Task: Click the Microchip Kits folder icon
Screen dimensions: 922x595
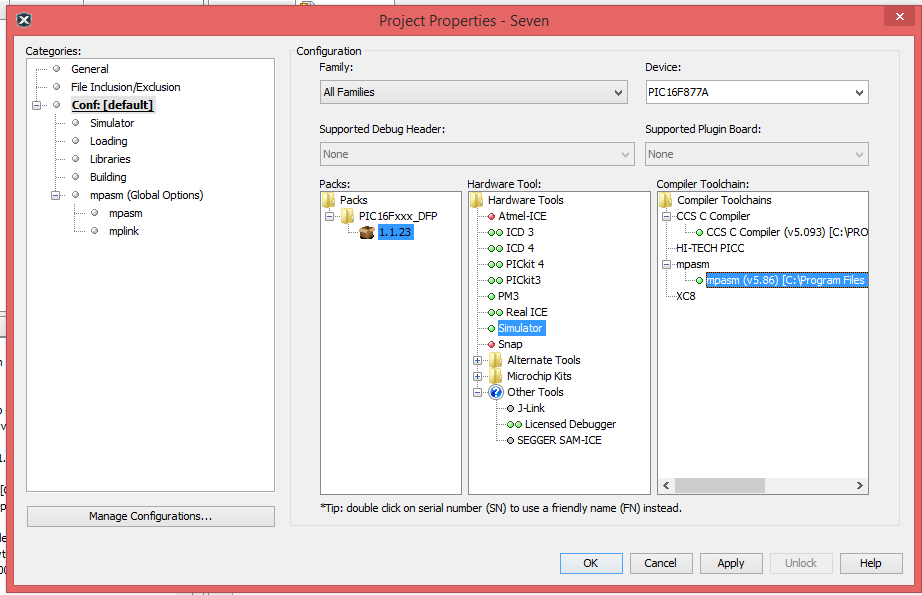Action: (496, 376)
